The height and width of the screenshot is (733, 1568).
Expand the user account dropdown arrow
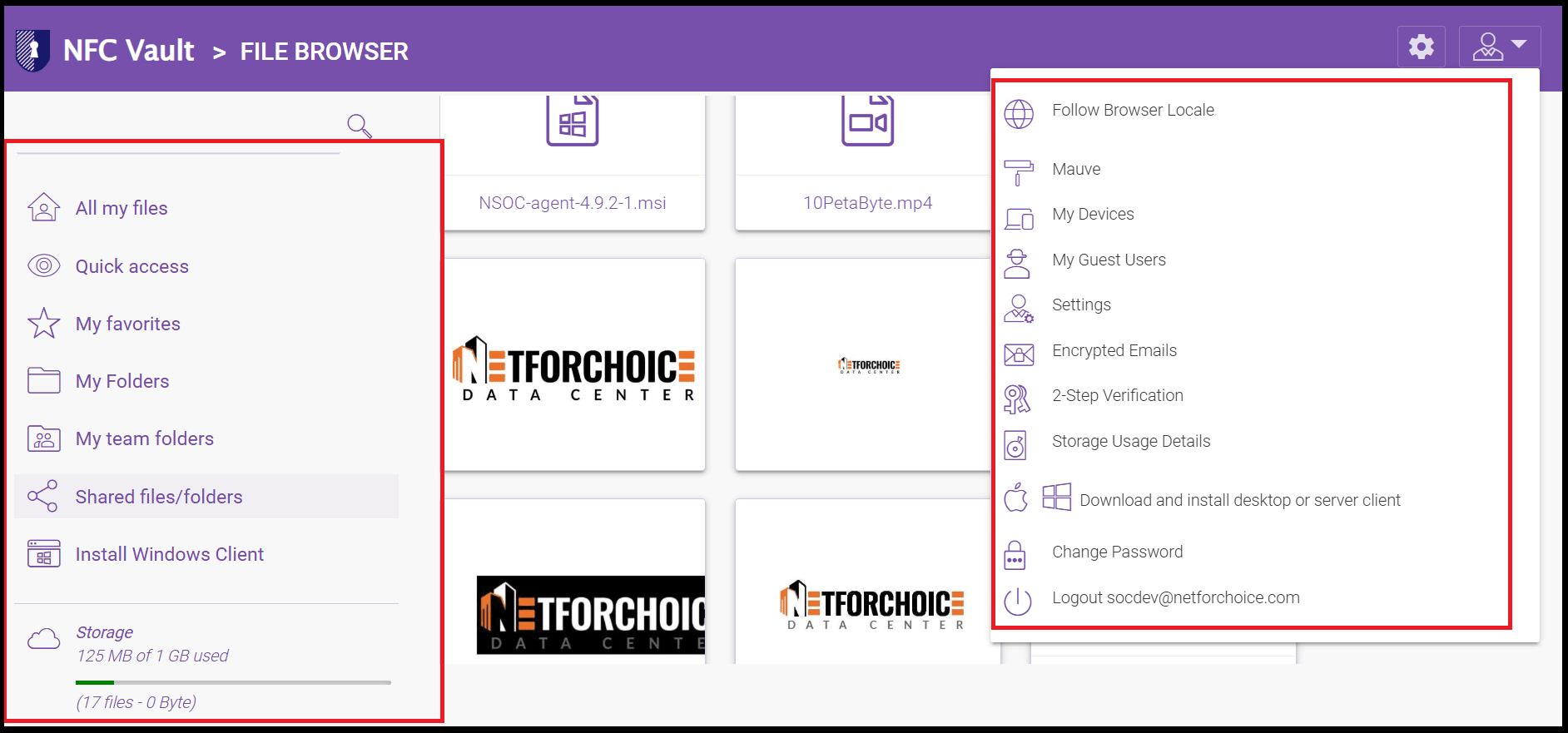click(x=1518, y=45)
